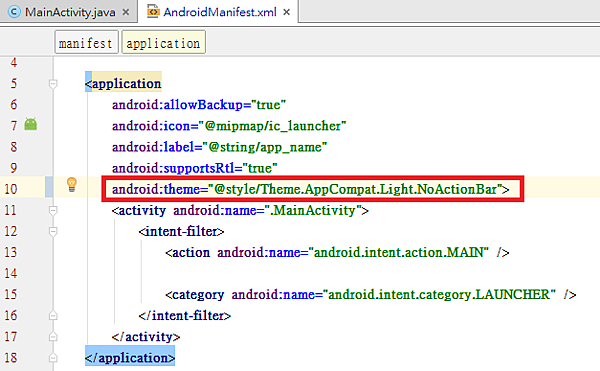Click the fold end marker on line 17
Screen dimensions: 600x371
pyautogui.click(x=53, y=337)
